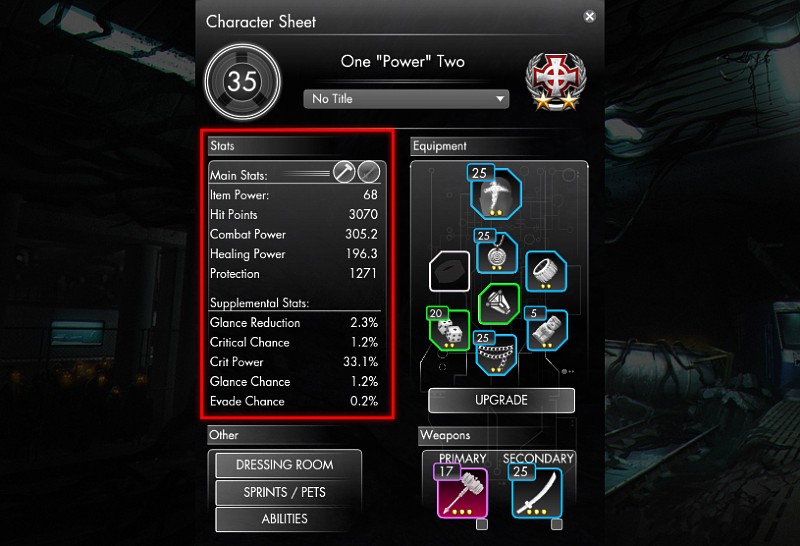Select the ring finger talisman slot
This screenshot has width=800, height=546.
(546, 271)
